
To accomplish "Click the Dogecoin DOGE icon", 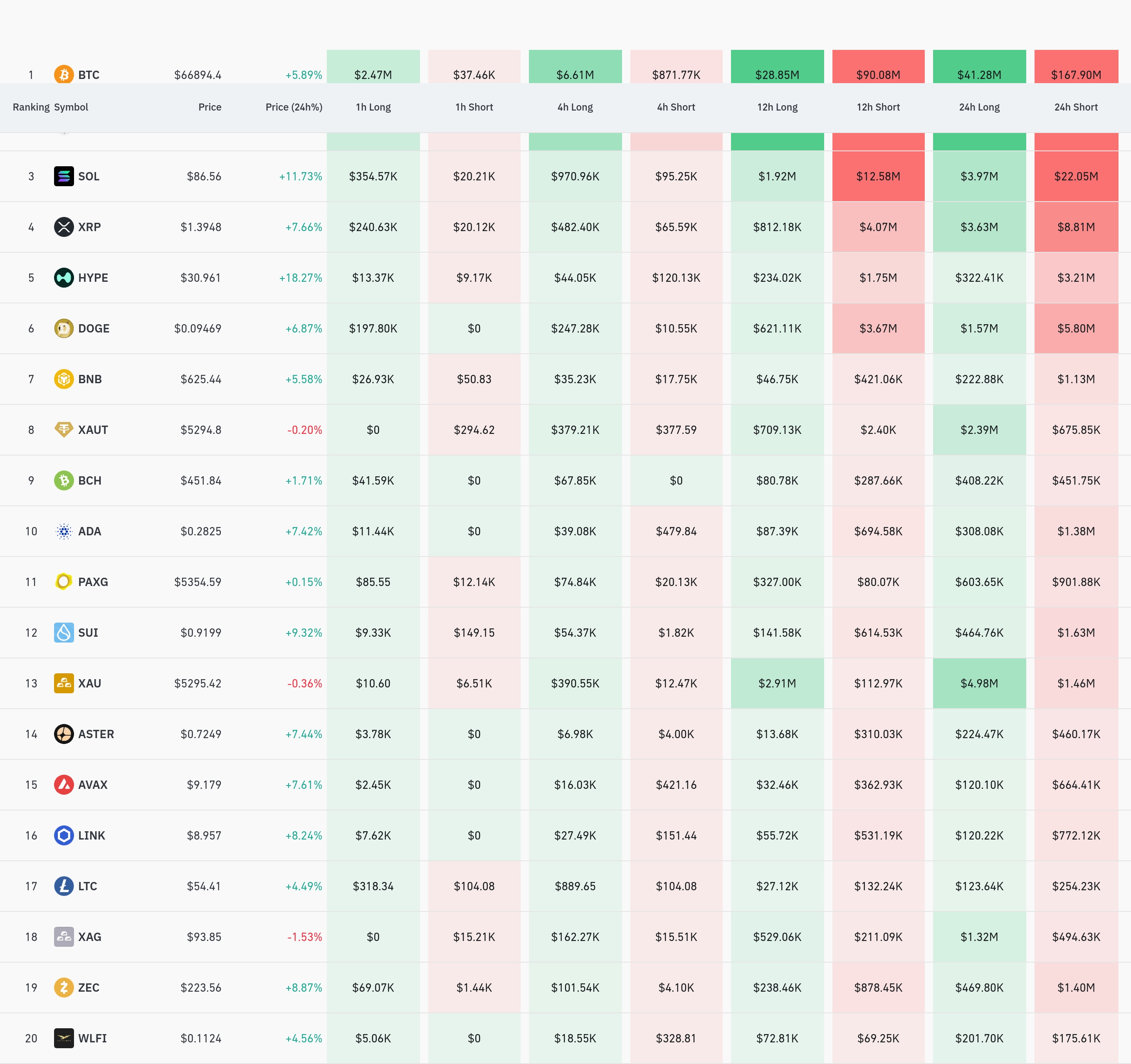I will point(64,328).
